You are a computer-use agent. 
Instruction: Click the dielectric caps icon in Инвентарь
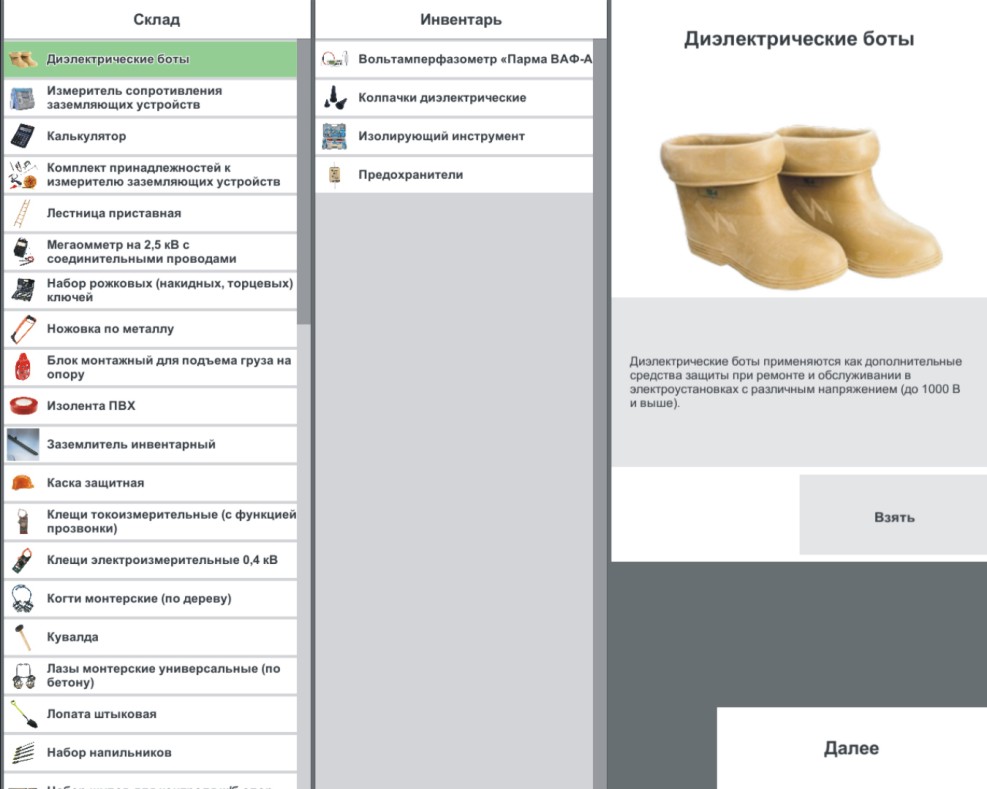(x=334, y=98)
